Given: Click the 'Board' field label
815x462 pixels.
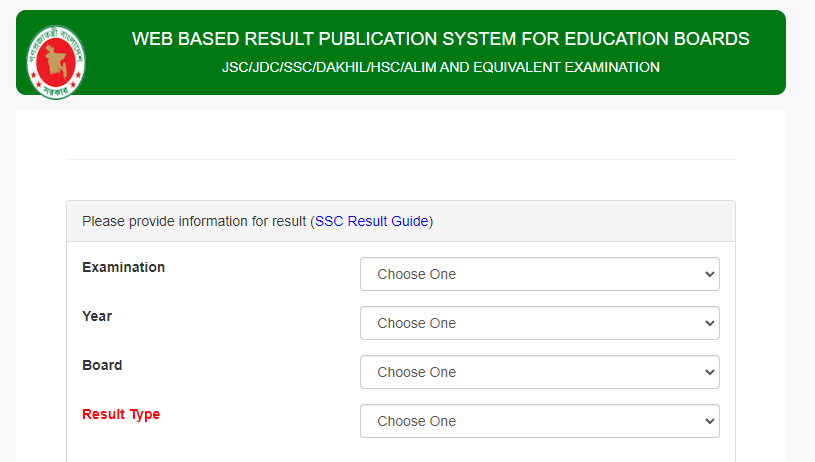Looking at the screenshot, I should tap(102, 365).
